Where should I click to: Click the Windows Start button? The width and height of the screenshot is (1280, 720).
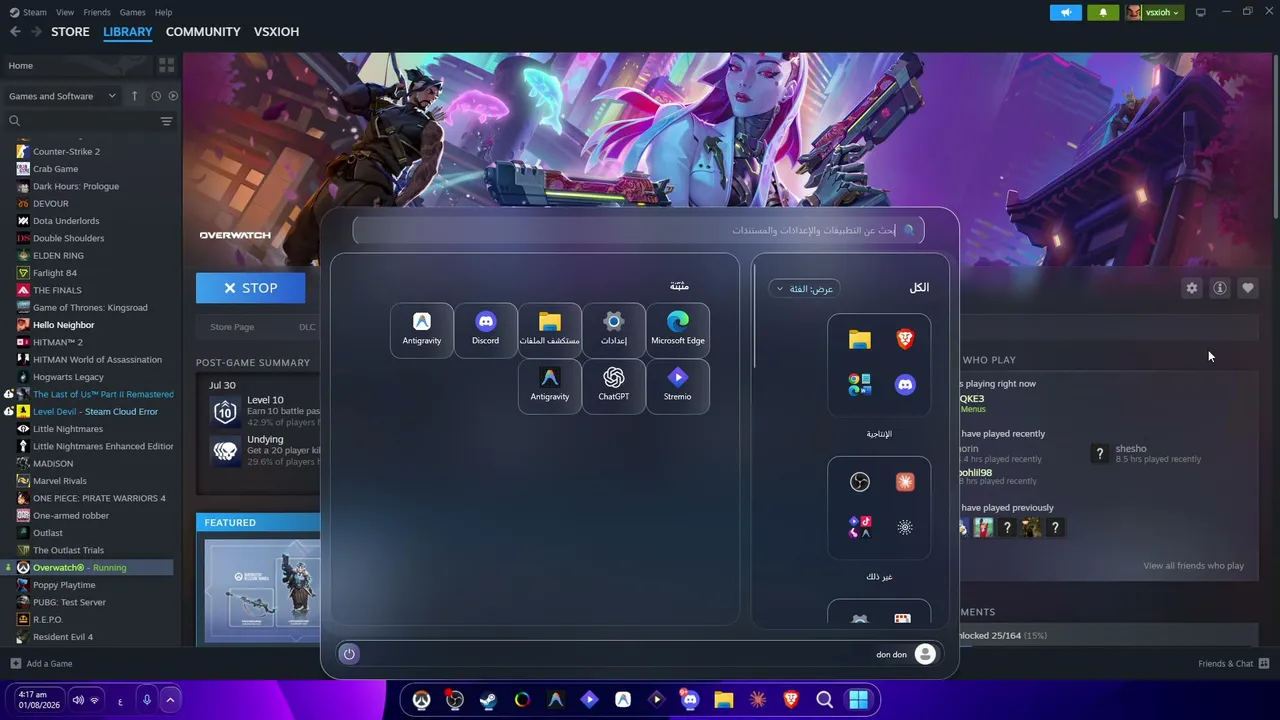(858, 700)
